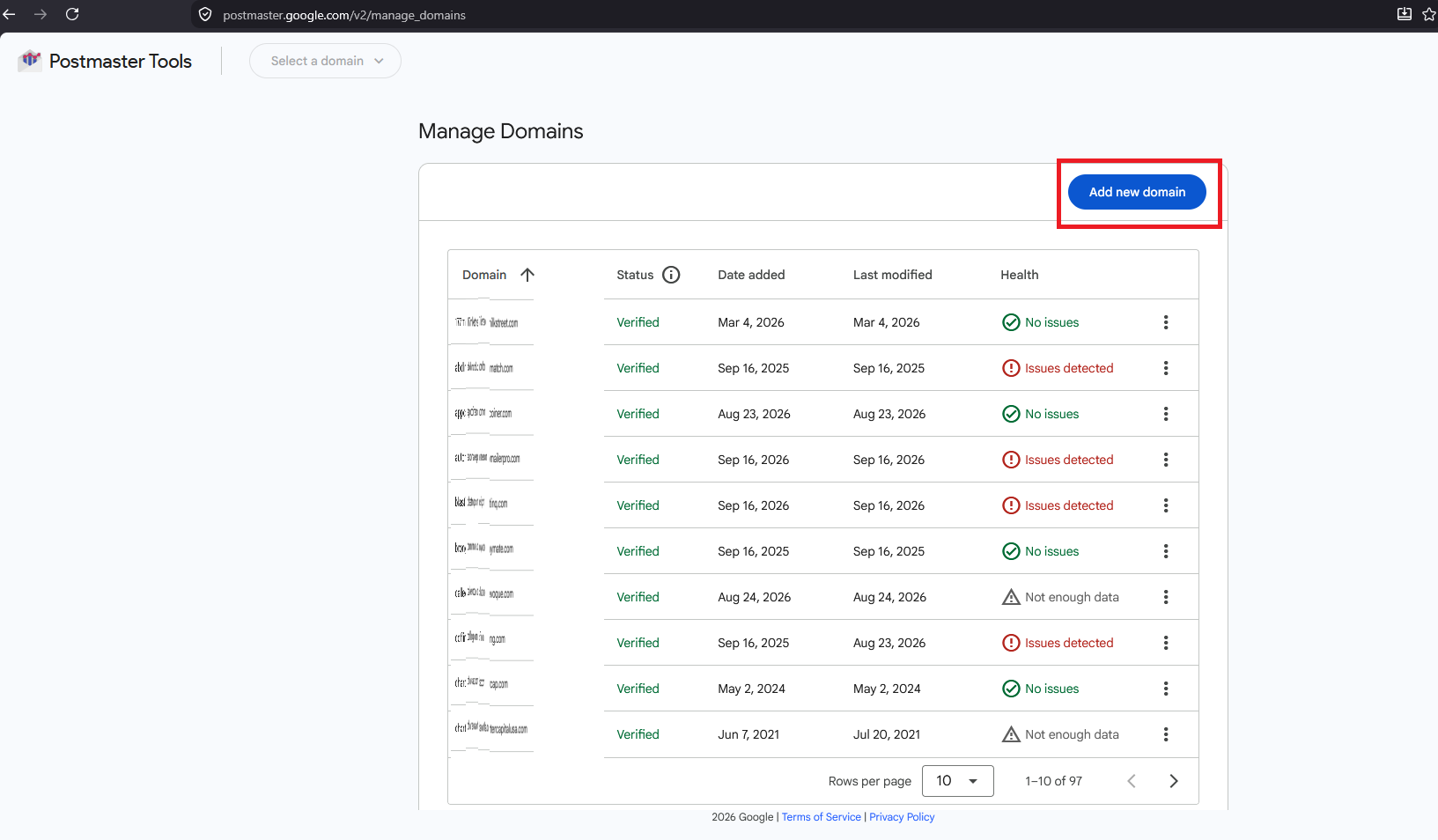Viewport: 1438px width, 840px height.
Task: Select the domain ending ilkstreet.com
Action: tap(487, 322)
